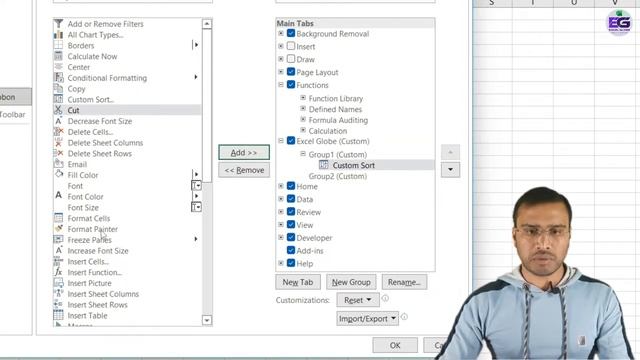Collapse the Functions tab node
640x360 pixels.
[x=281, y=85]
